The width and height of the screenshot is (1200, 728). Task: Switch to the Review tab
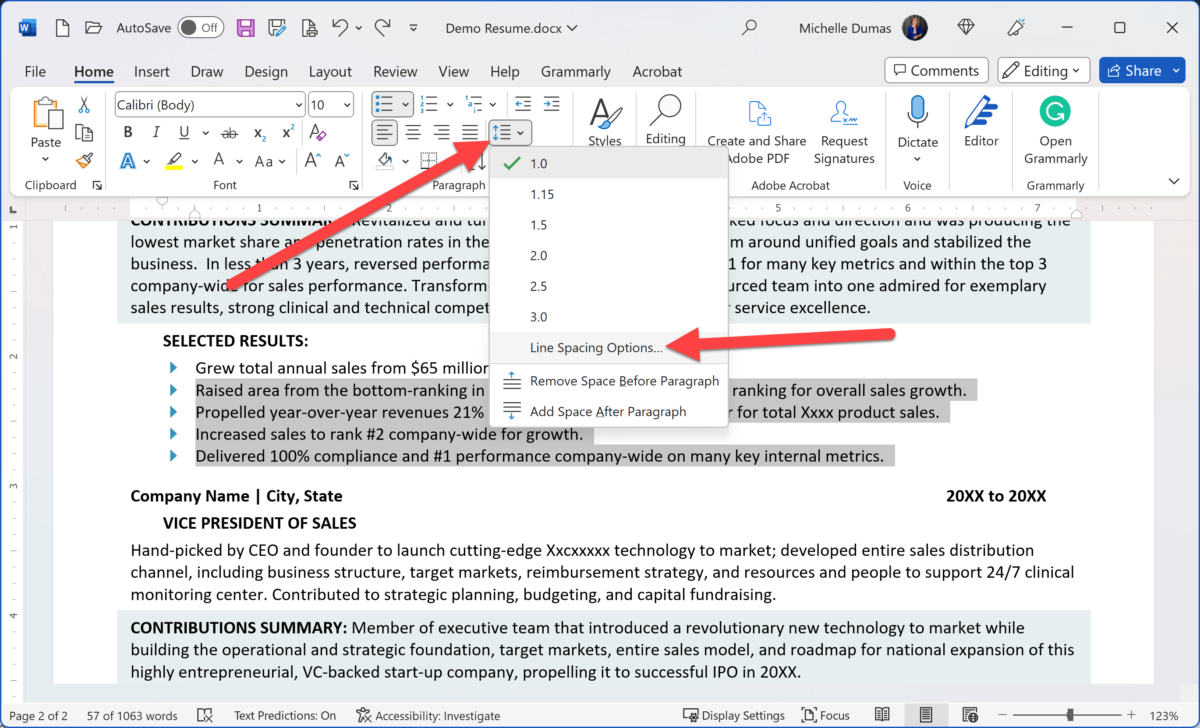tap(395, 71)
